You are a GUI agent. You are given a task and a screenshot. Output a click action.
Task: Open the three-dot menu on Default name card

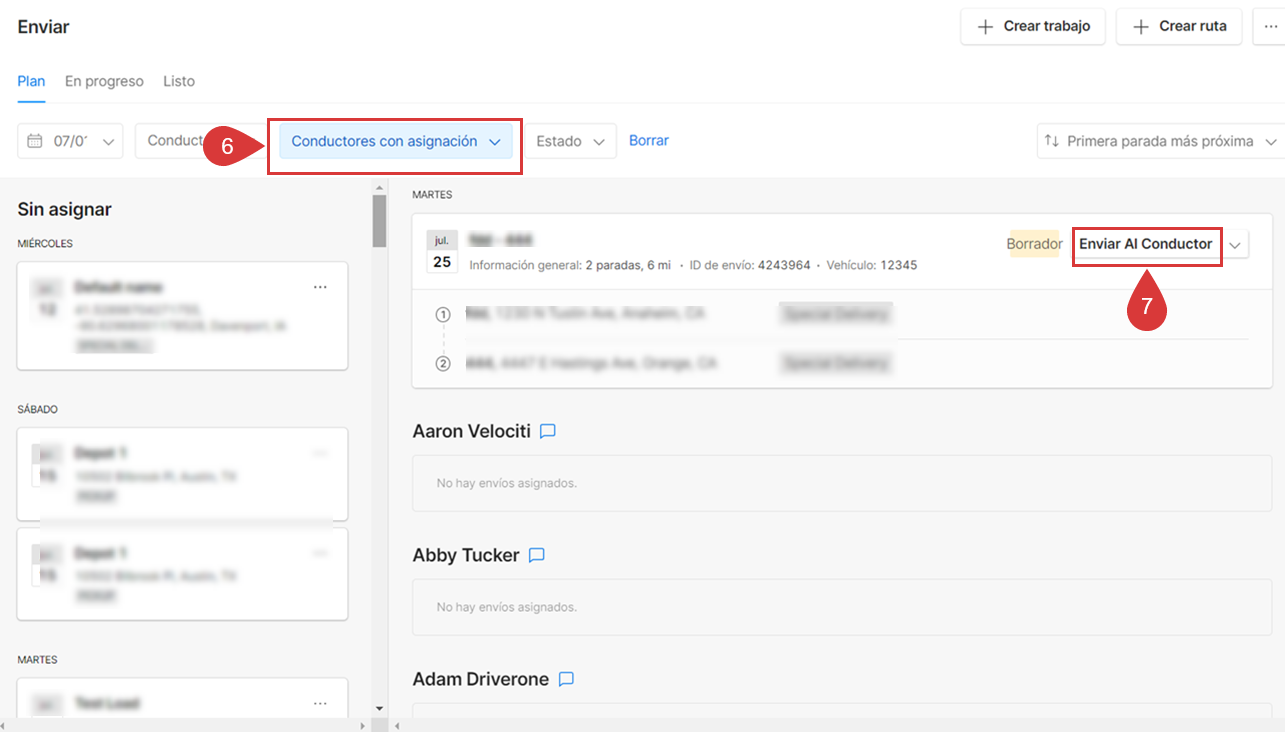(x=320, y=287)
